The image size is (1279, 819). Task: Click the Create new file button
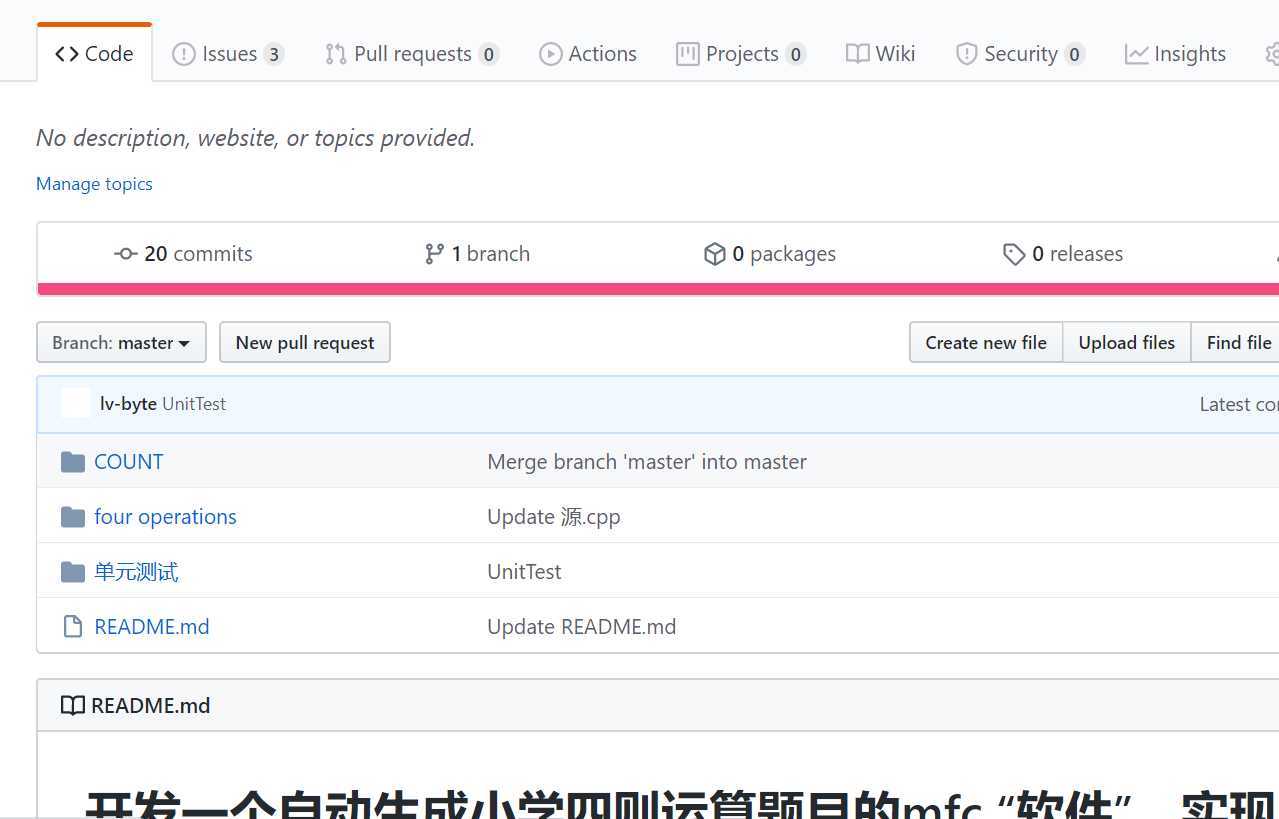[x=986, y=342]
